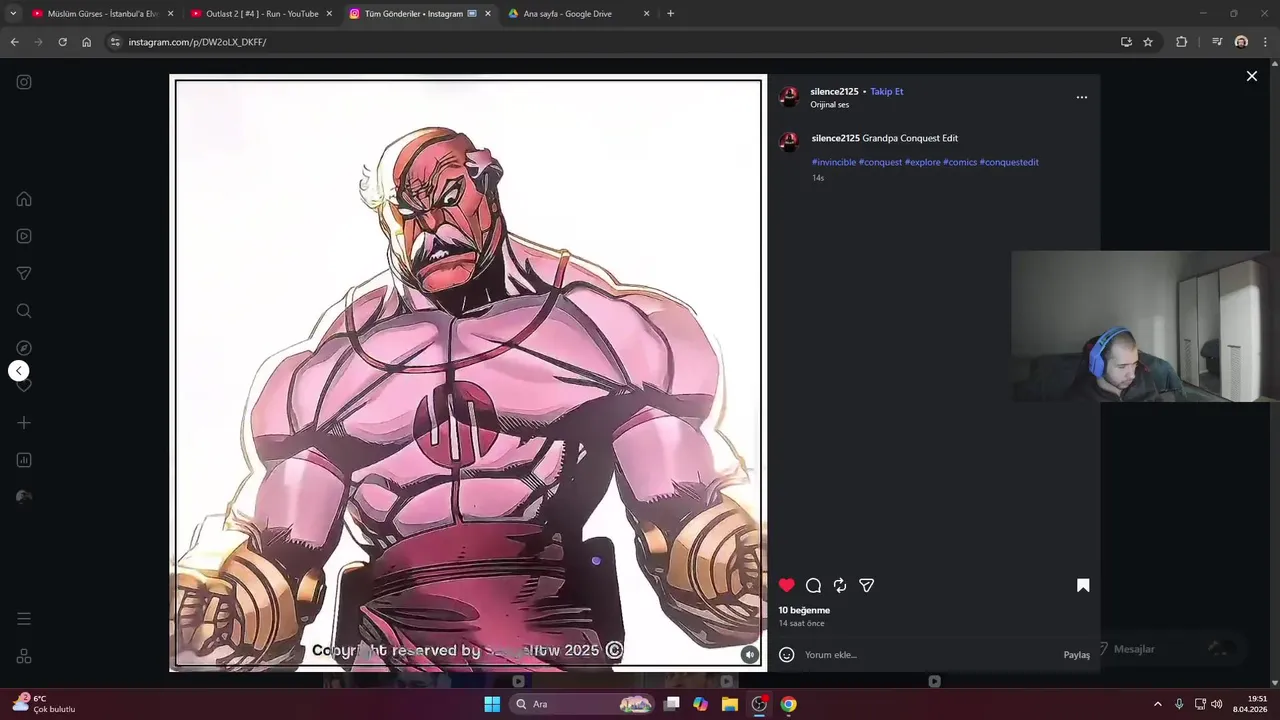
Task: Open Search from the sidebar
Action: tap(24, 311)
